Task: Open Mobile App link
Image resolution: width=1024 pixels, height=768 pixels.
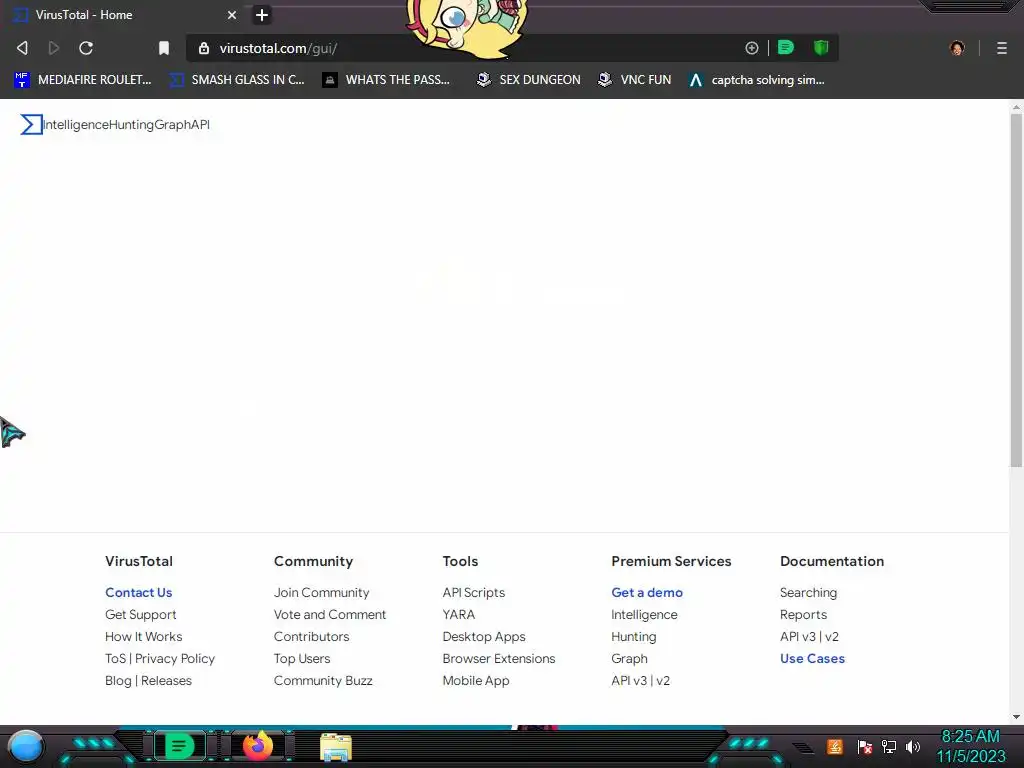Action: pos(475,680)
